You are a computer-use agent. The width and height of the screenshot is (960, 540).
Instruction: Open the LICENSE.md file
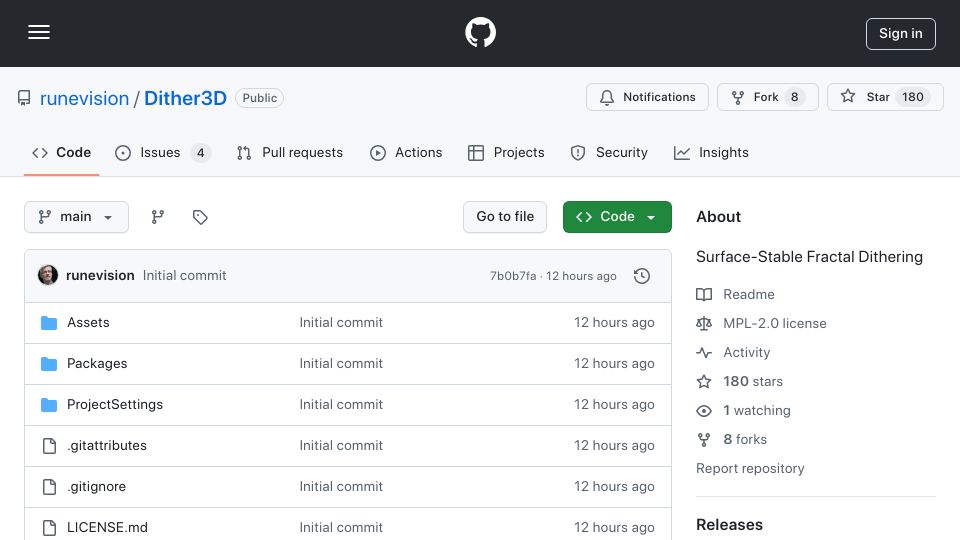click(107, 528)
